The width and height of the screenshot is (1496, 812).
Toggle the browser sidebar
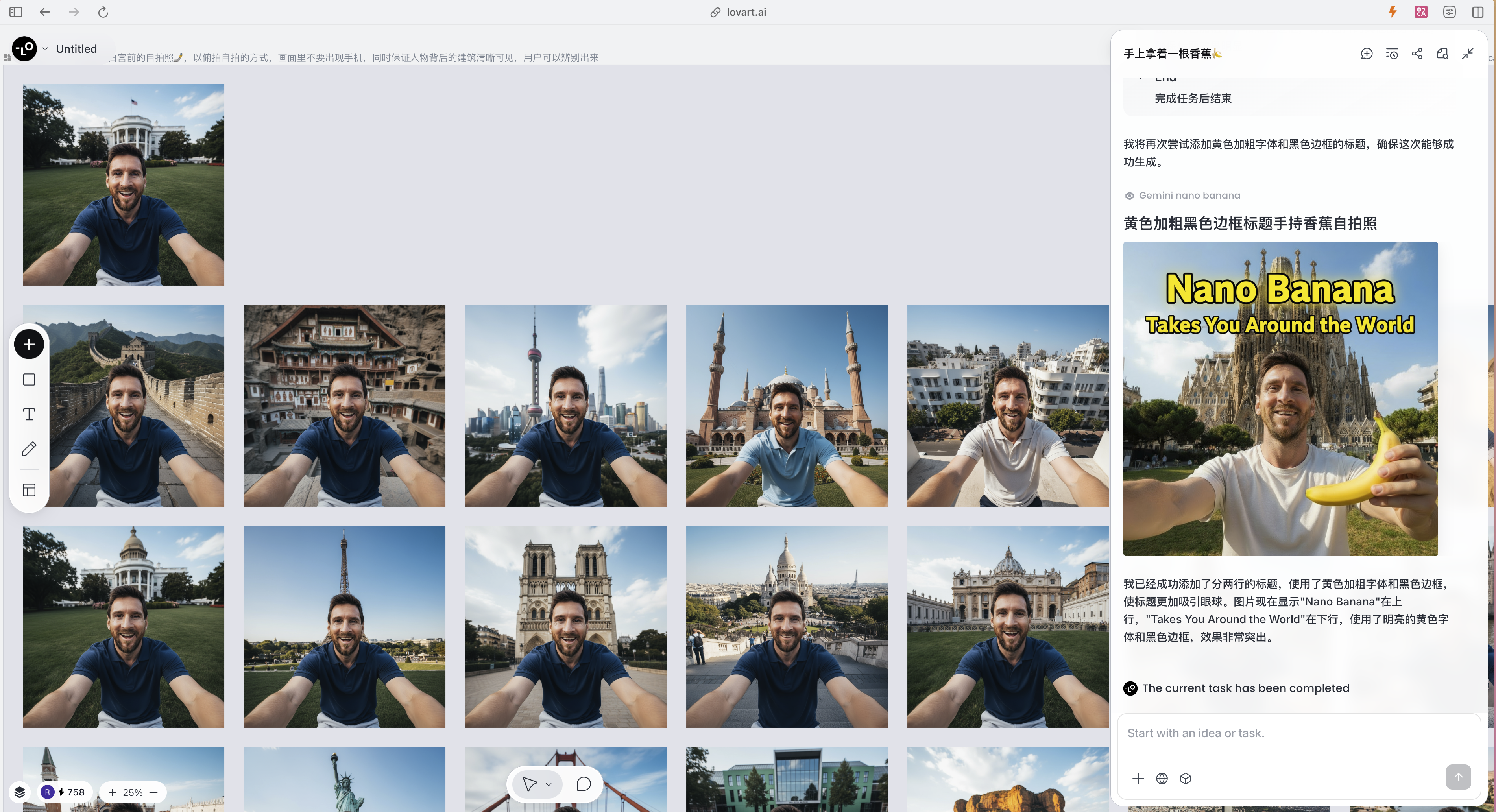(16, 12)
